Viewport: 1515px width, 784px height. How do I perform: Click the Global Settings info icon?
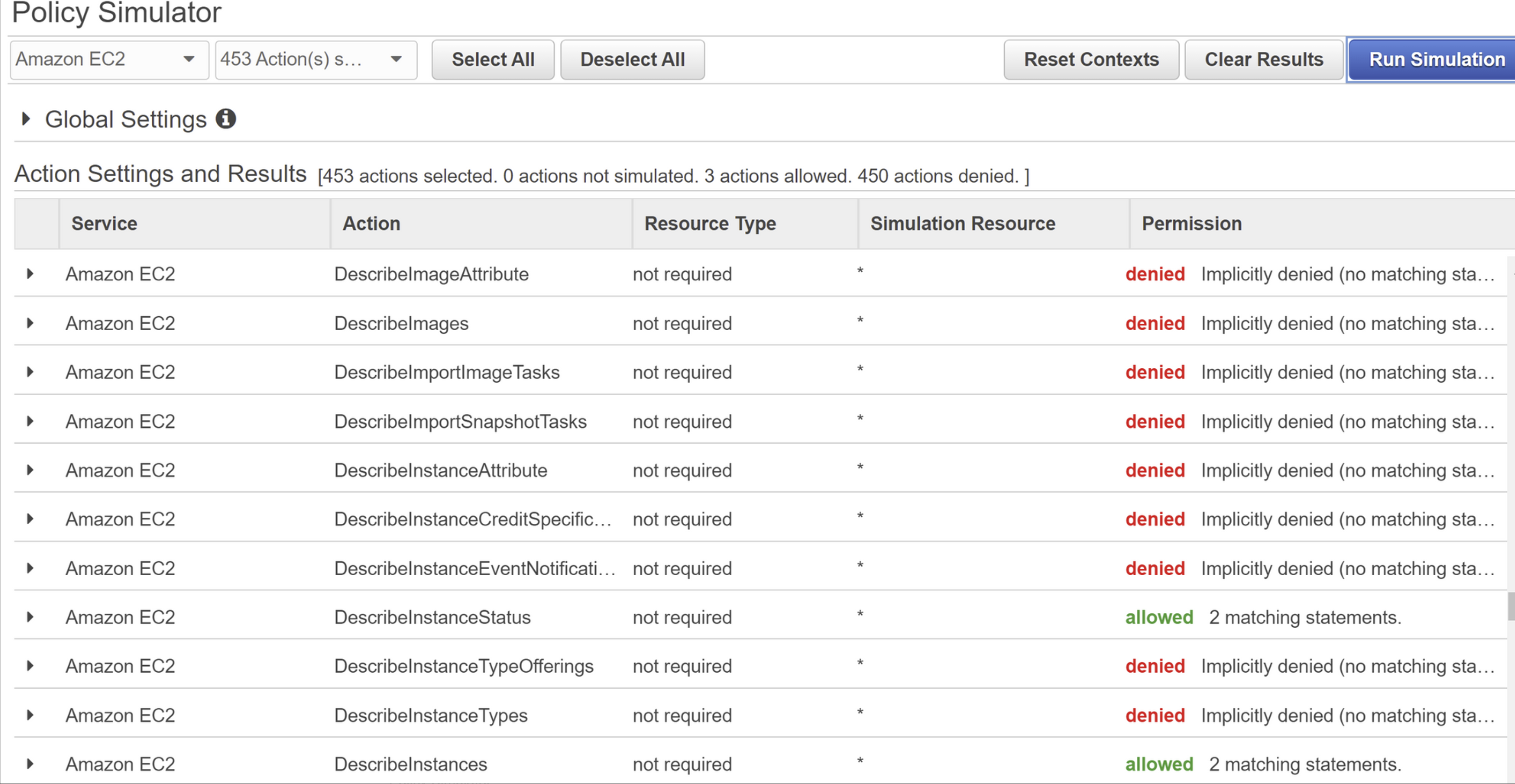click(x=226, y=119)
